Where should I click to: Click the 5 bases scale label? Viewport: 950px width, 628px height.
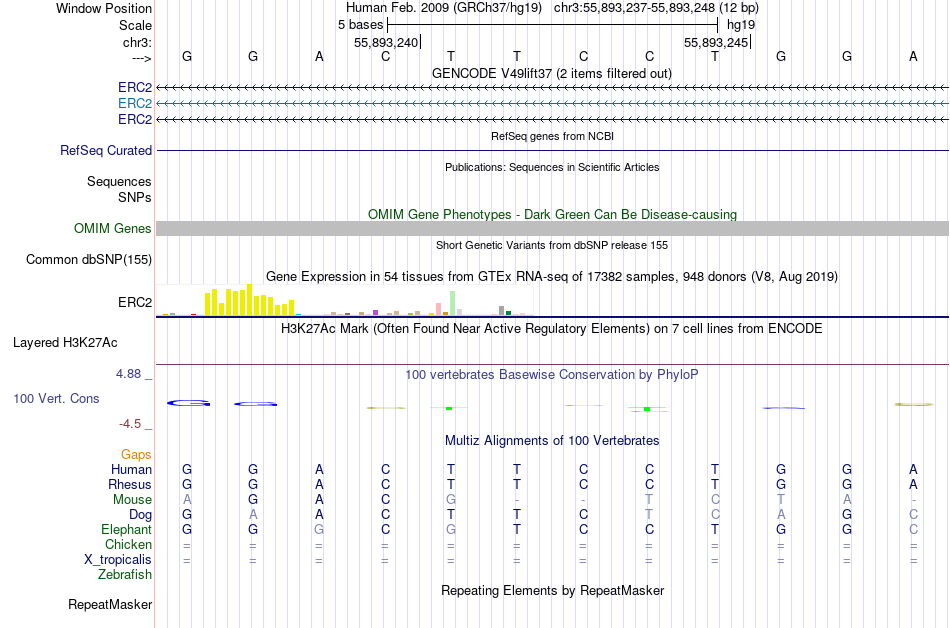click(x=360, y=25)
